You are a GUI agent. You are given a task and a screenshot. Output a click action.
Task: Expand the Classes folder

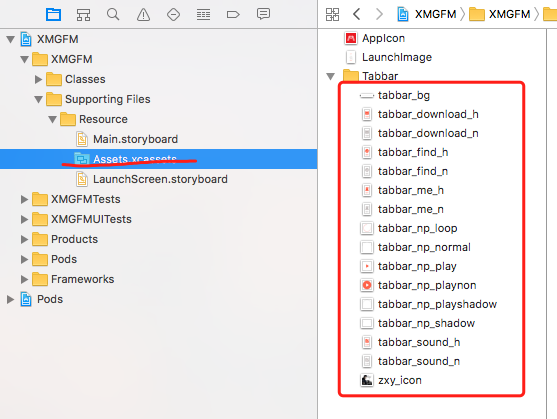pyautogui.click(x=38, y=79)
